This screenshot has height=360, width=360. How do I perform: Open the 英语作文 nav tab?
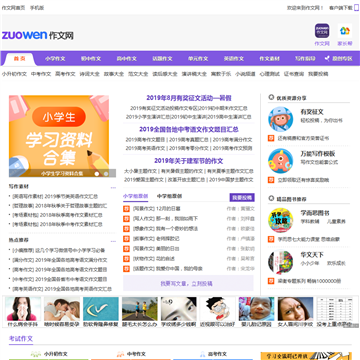[x=234, y=59]
